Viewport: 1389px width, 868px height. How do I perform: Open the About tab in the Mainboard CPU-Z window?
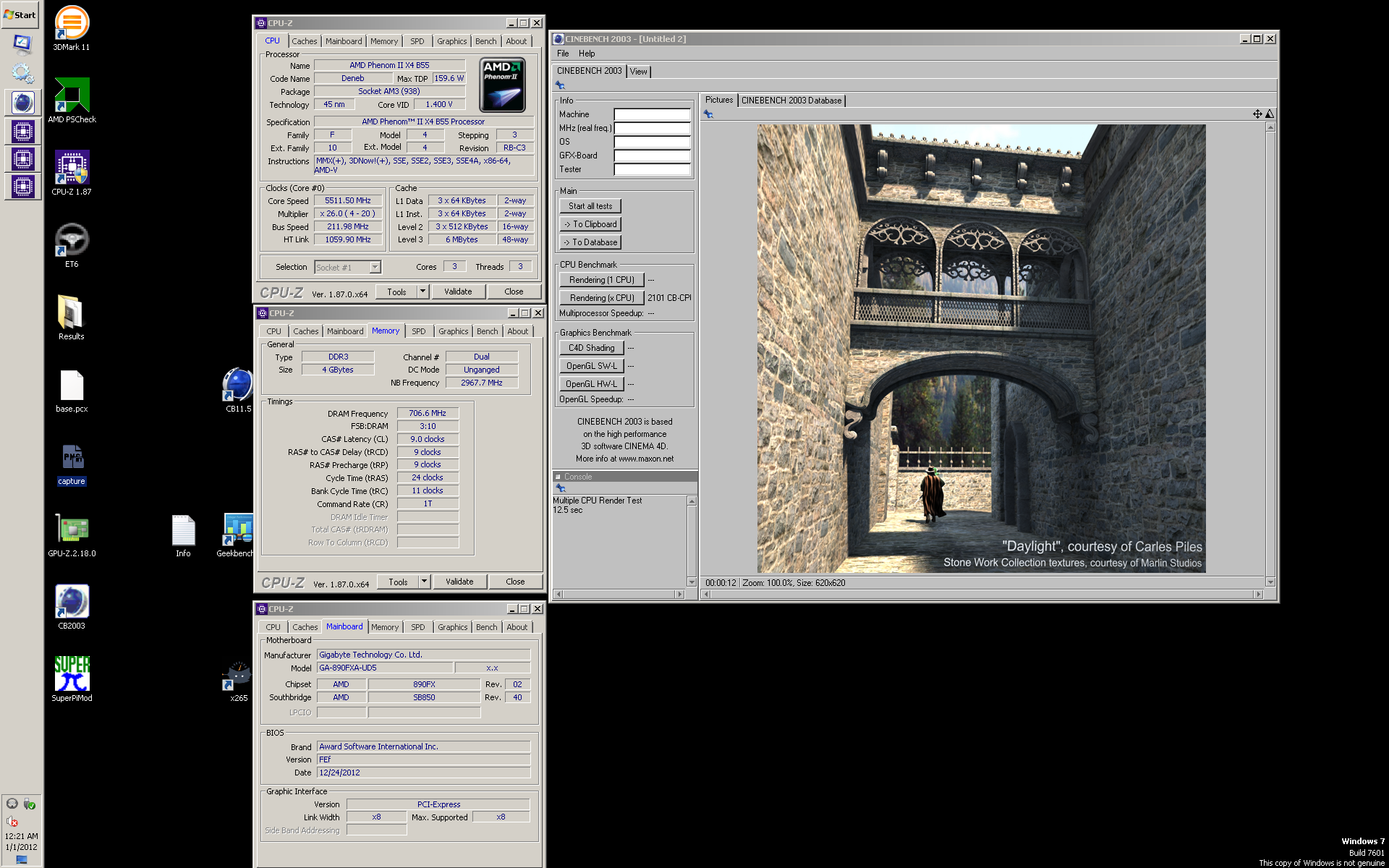click(x=517, y=627)
